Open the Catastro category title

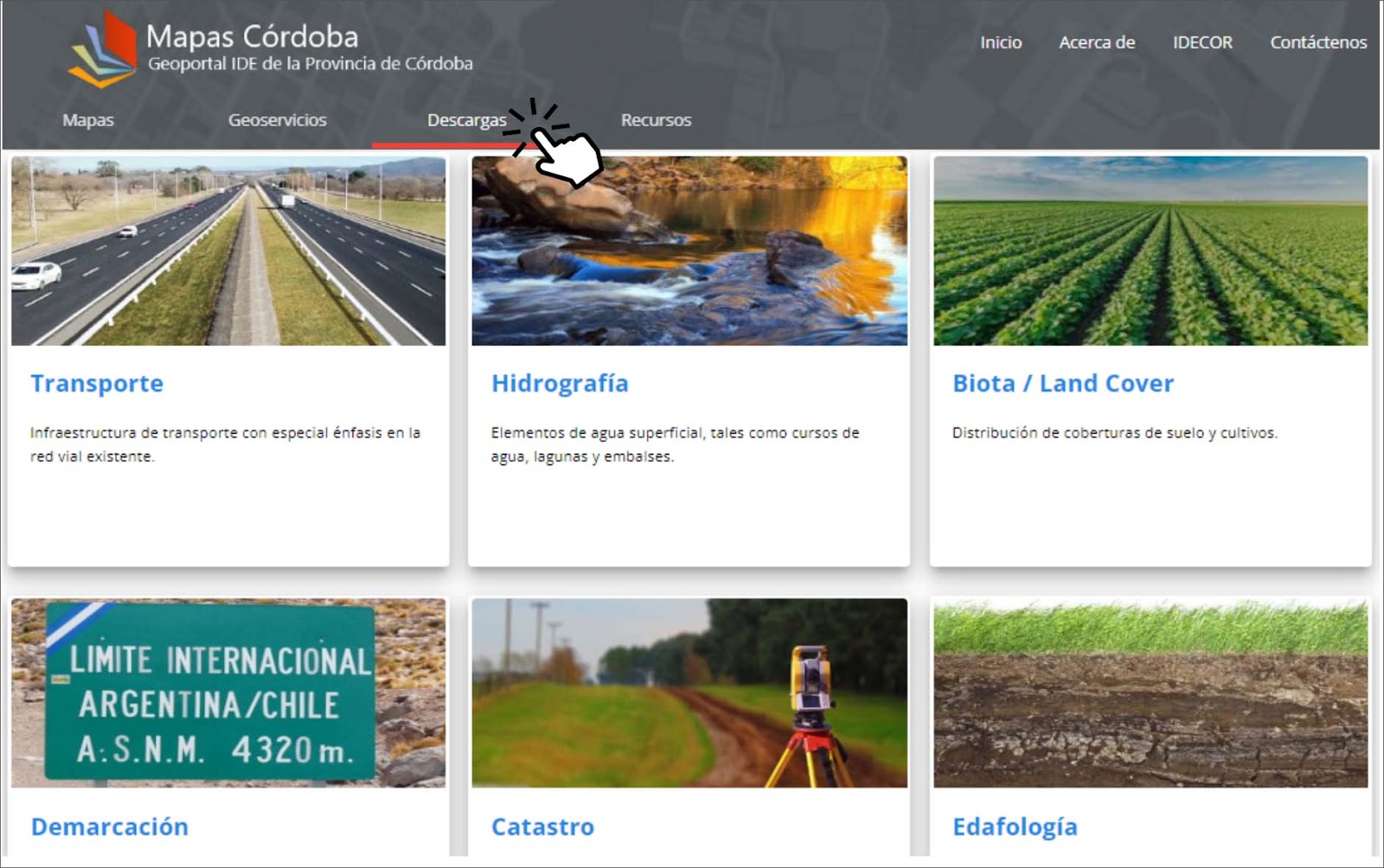[542, 827]
